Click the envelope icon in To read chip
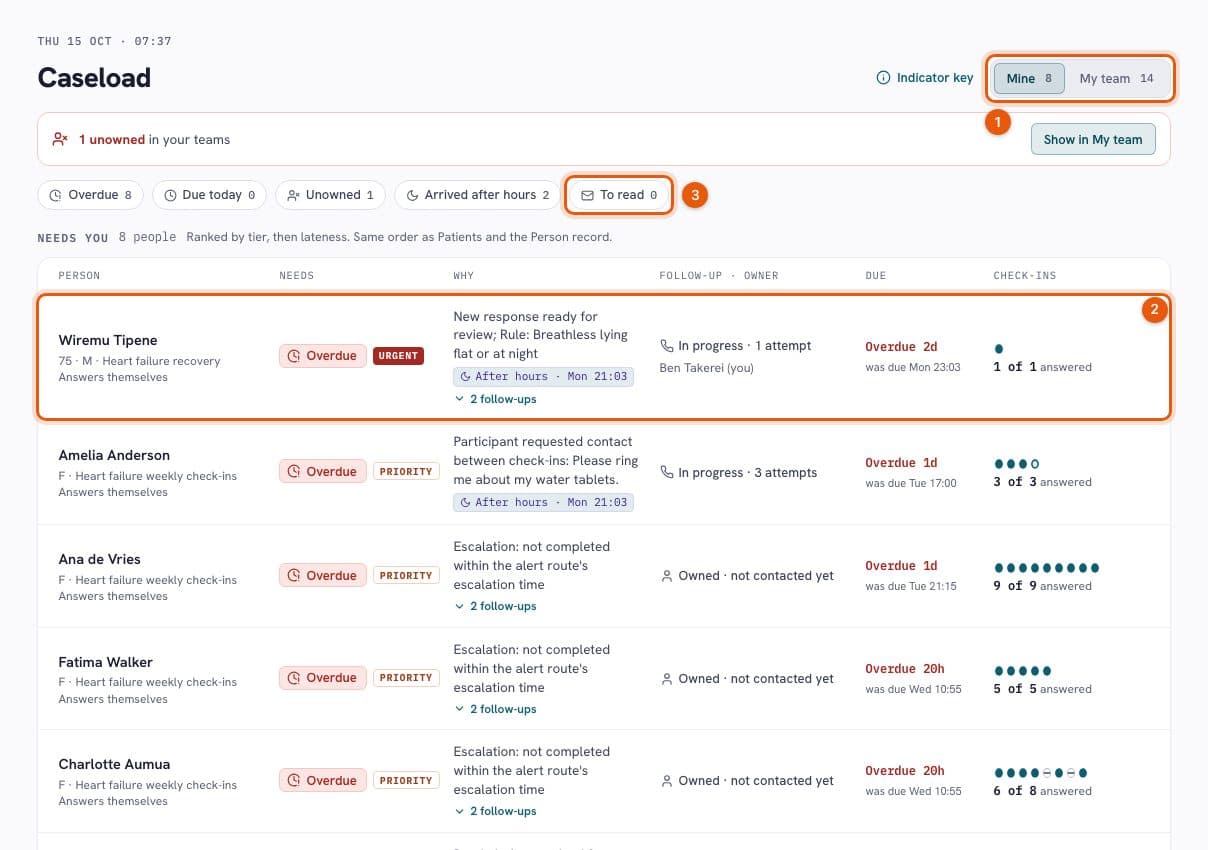Image resolution: width=1208 pixels, height=850 pixels. tap(588, 195)
